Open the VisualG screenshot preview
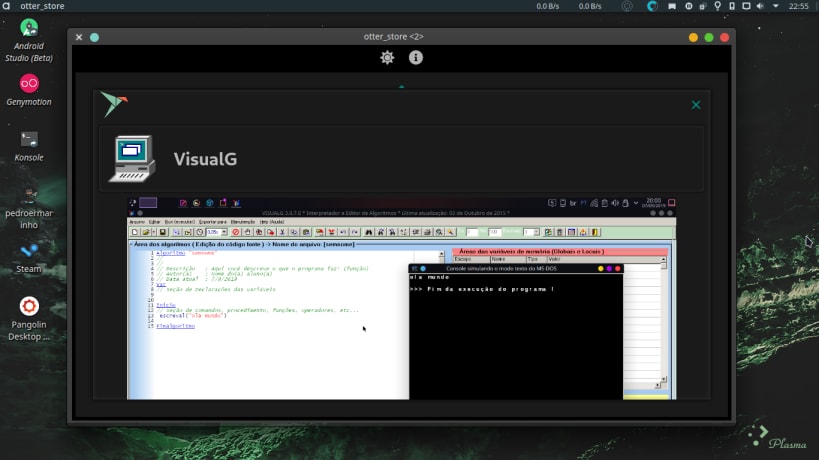The height and width of the screenshot is (460, 819). pos(402,298)
